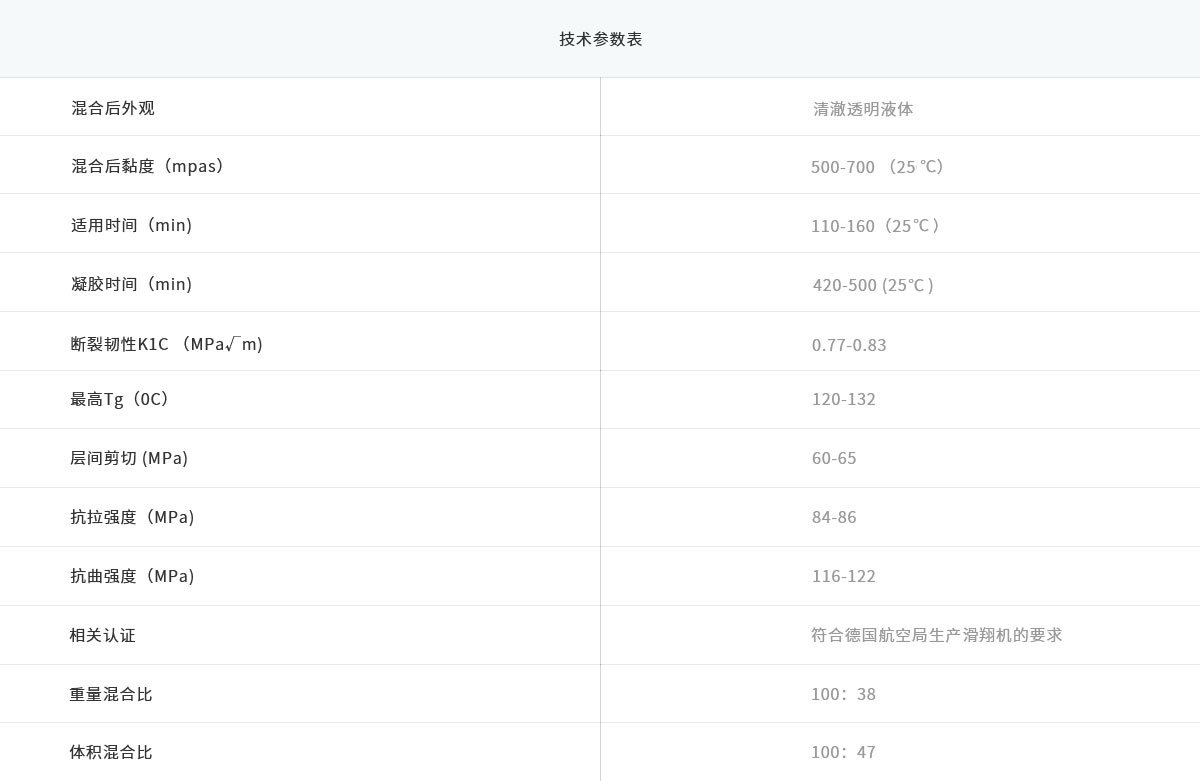Select the 混合后外观 row label
Image resolution: width=1200 pixels, height=781 pixels.
click(113, 108)
